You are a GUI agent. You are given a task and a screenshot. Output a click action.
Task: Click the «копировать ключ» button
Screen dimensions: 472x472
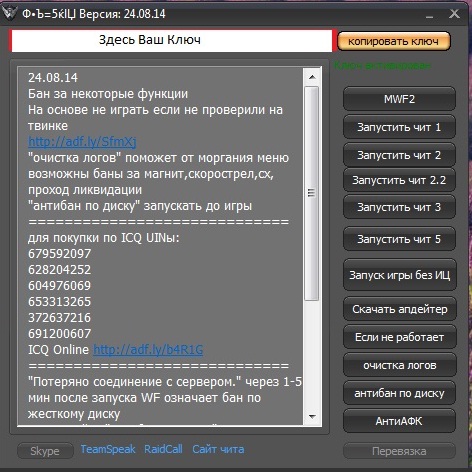(x=394, y=41)
